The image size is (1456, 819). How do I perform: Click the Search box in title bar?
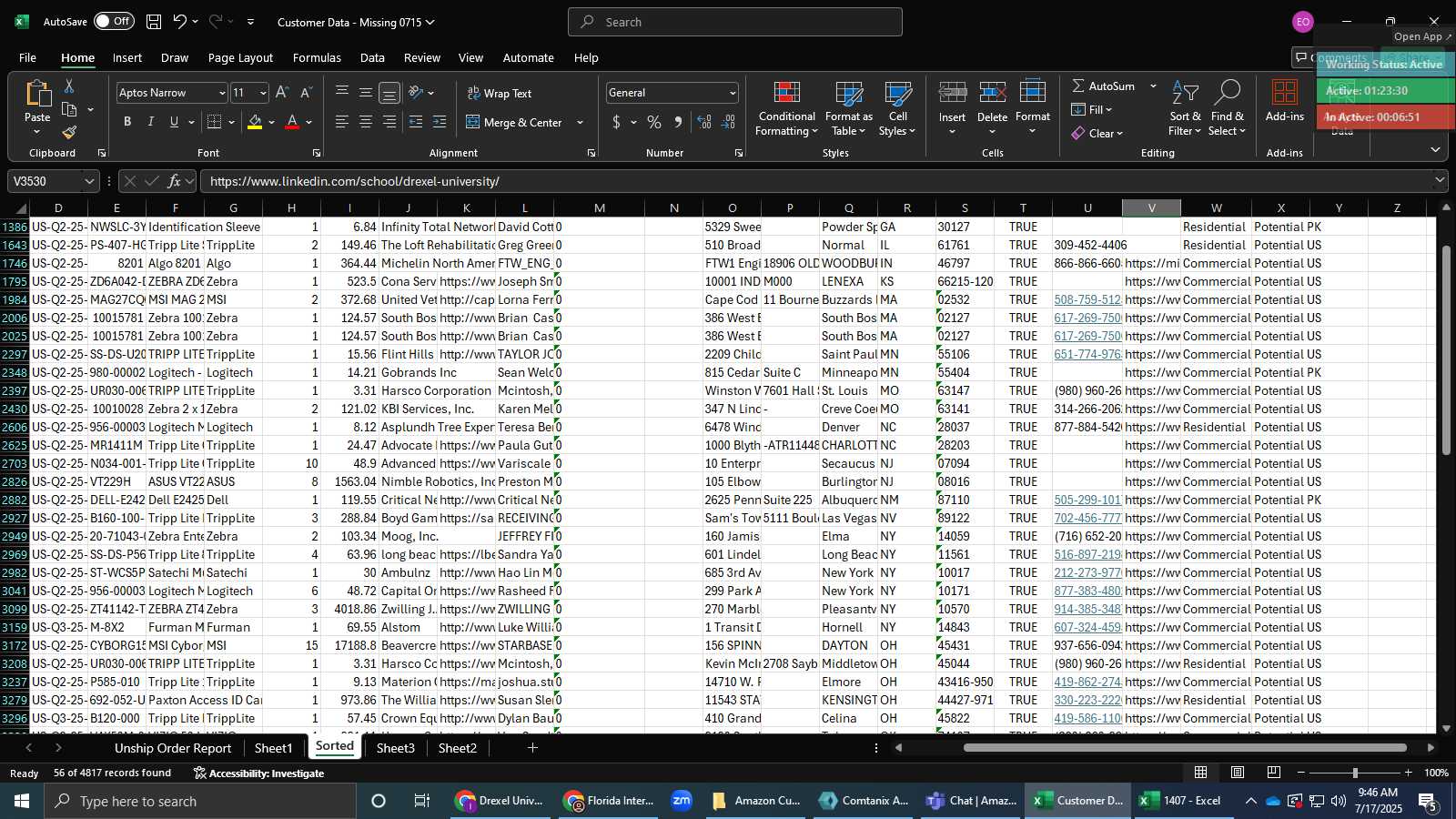point(735,22)
